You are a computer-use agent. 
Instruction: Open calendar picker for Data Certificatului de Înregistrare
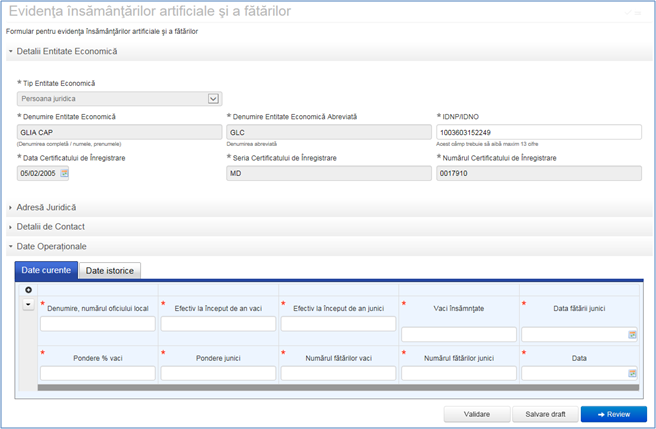click(64, 173)
